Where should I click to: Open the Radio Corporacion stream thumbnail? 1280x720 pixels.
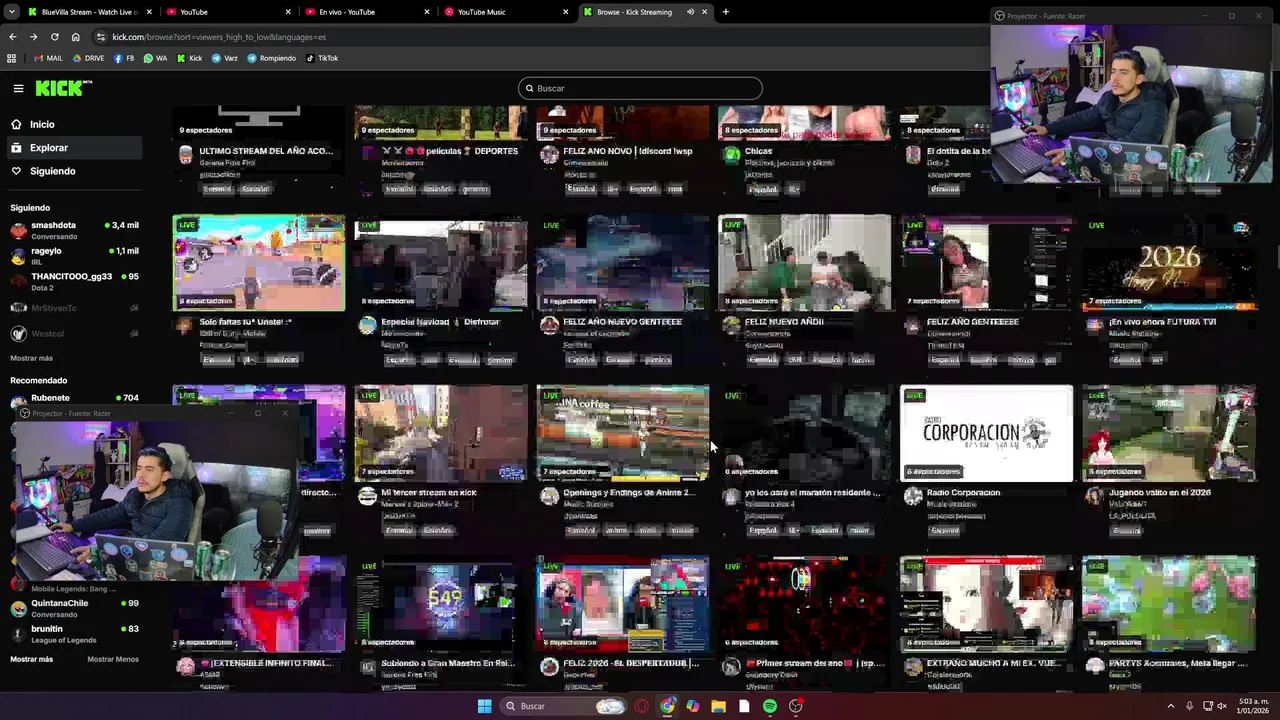986,433
